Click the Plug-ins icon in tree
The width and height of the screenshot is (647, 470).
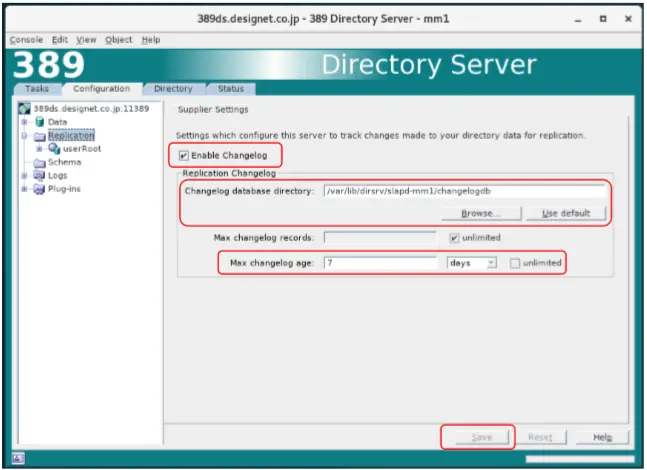point(40,188)
